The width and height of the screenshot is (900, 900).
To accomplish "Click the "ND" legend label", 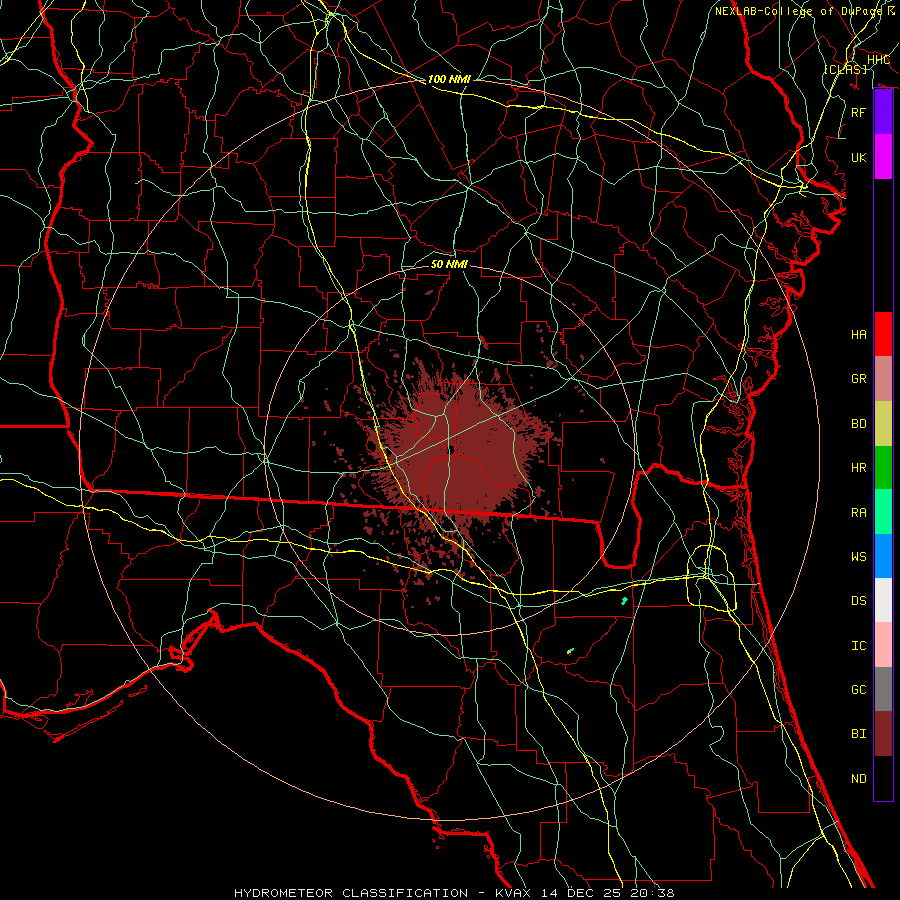I will point(858,779).
